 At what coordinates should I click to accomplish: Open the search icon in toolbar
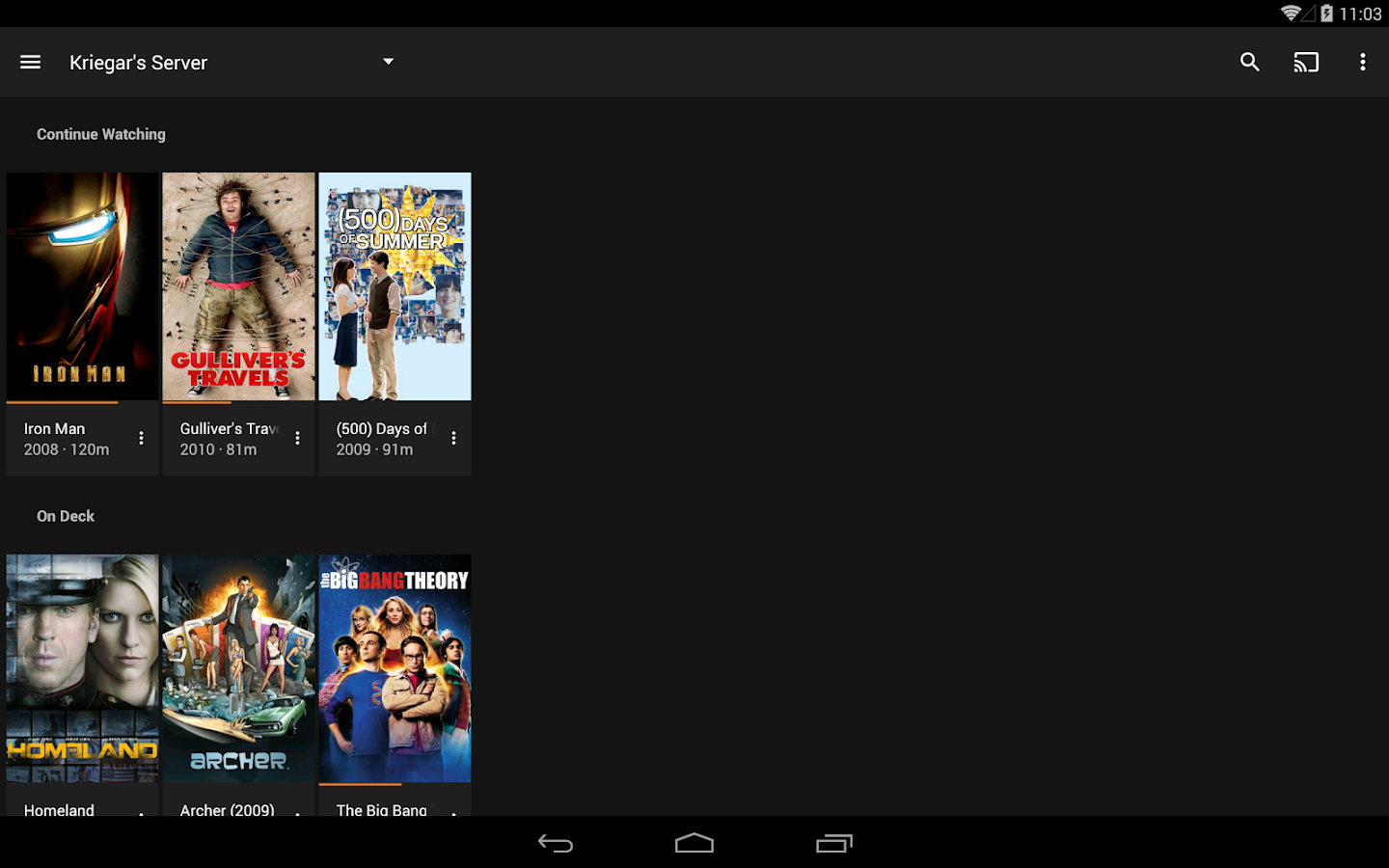coord(1249,62)
